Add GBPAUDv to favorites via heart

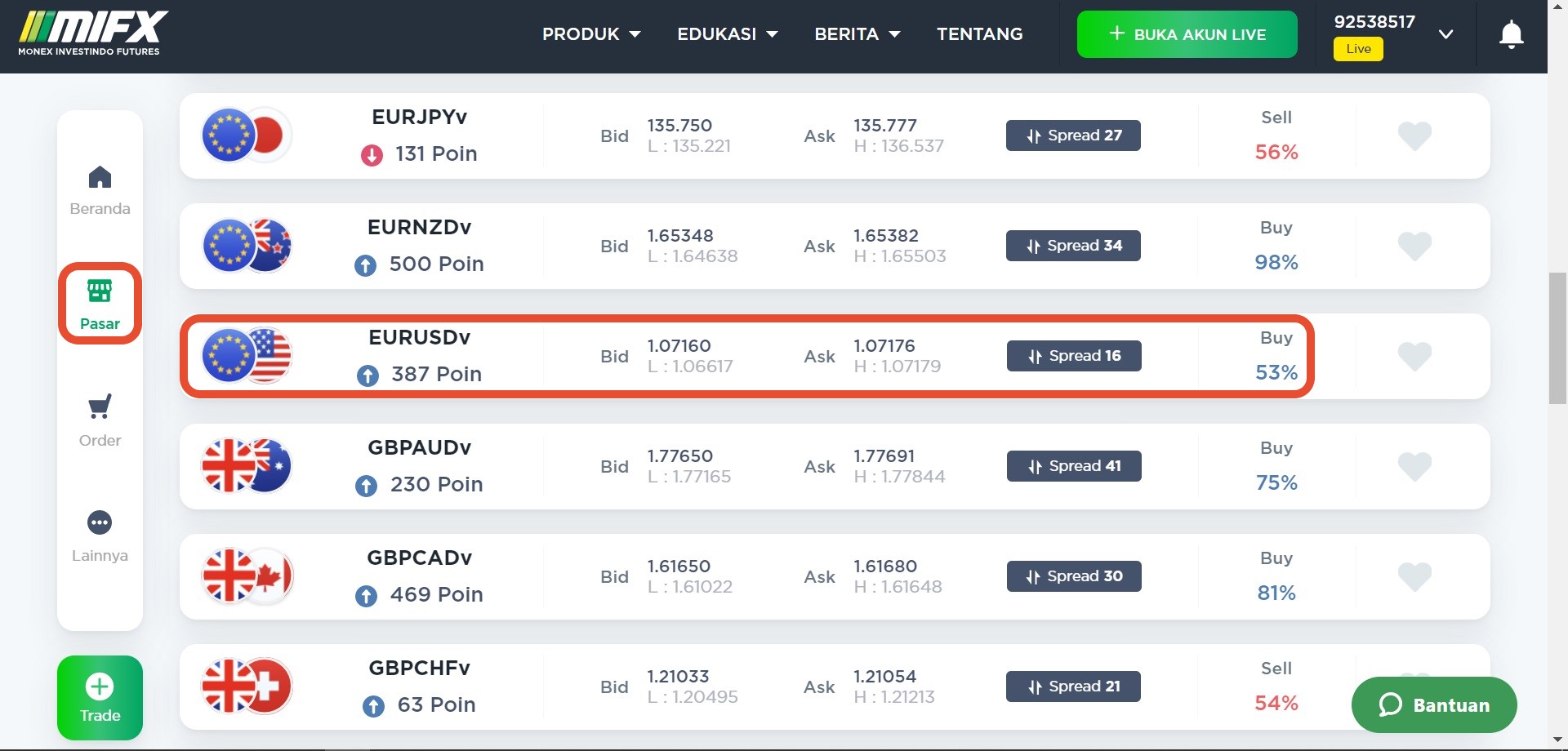1414,466
